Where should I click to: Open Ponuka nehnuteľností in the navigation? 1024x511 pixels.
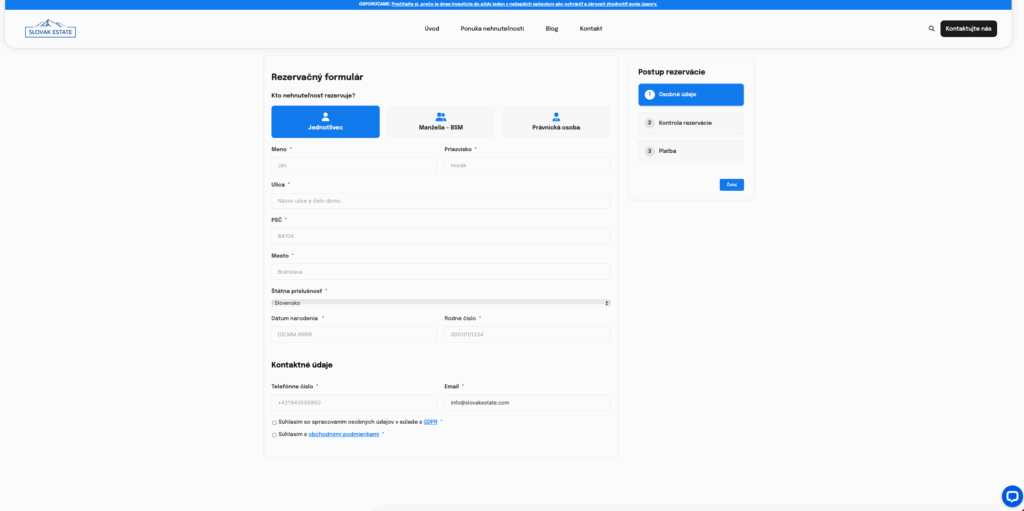coord(492,29)
